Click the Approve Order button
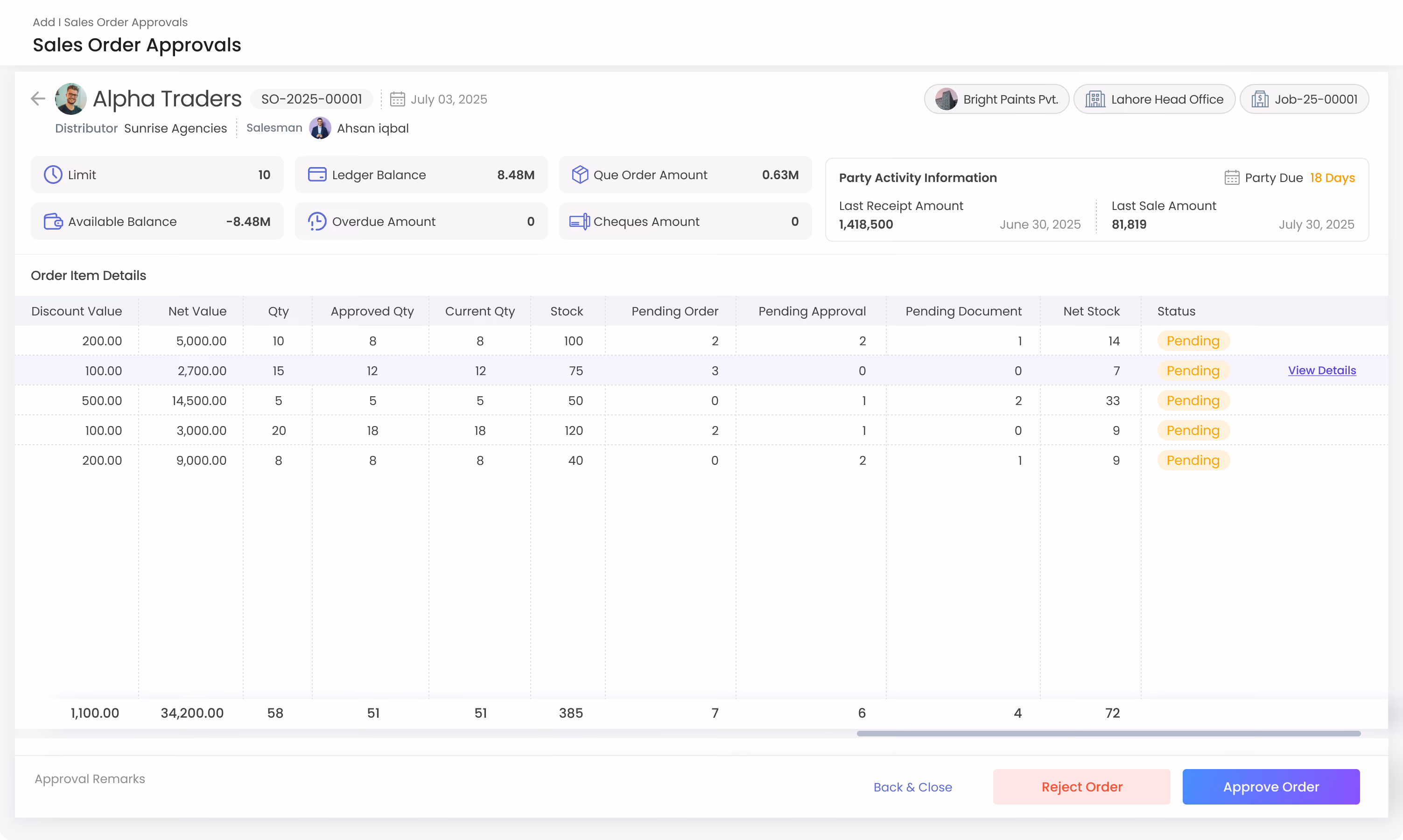1403x840 pixels. coord(1271,787)
